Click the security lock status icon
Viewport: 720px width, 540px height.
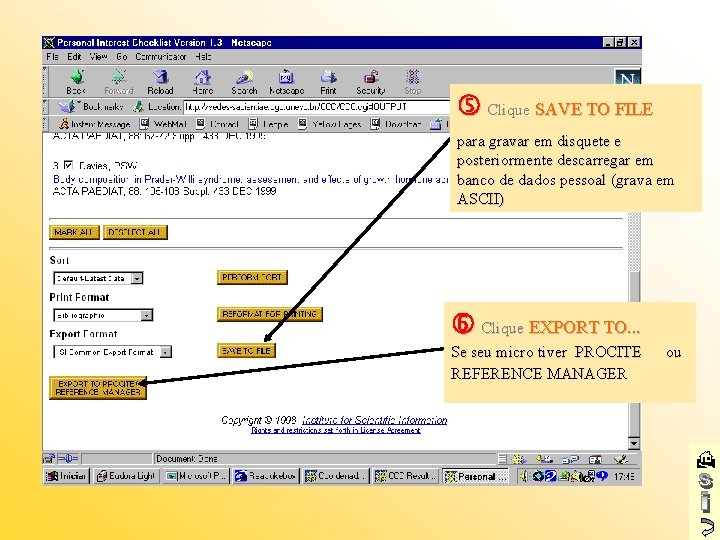[x=49, y=458]
